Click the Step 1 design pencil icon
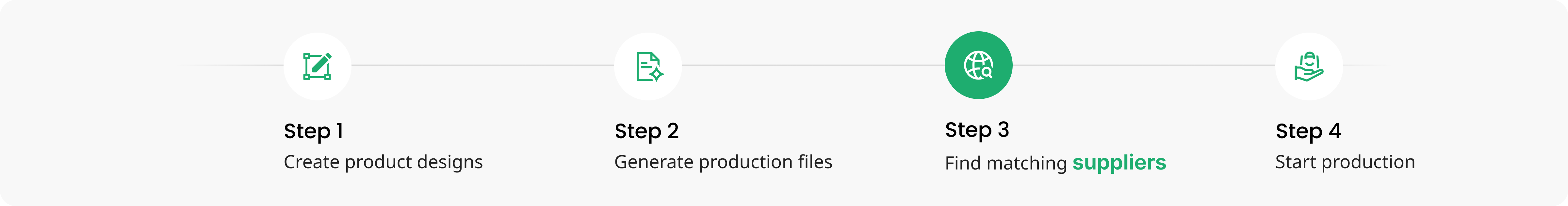1568x206 pixels. pos(317,66)
